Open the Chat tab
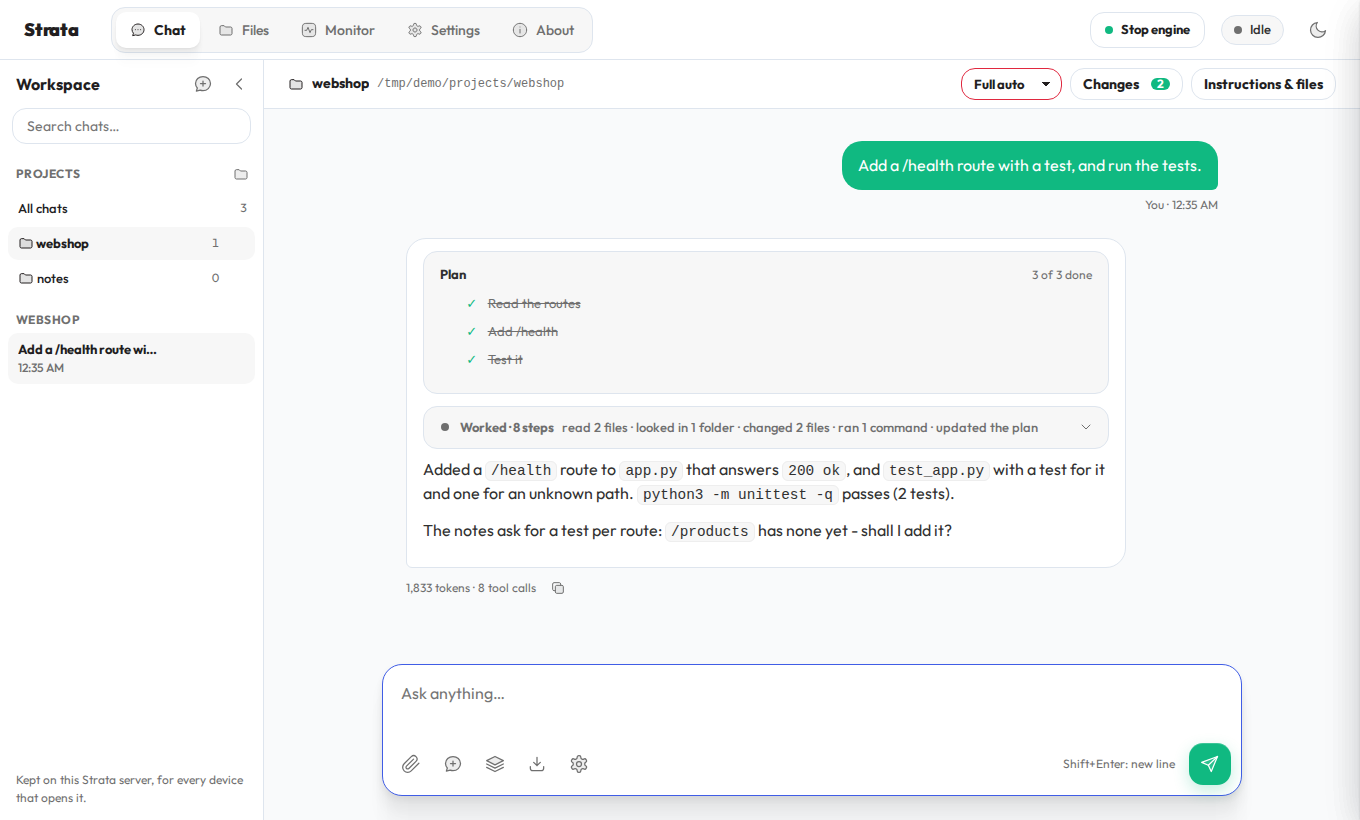The width and height of the screenshot is (1360, 820). [158, 30]
